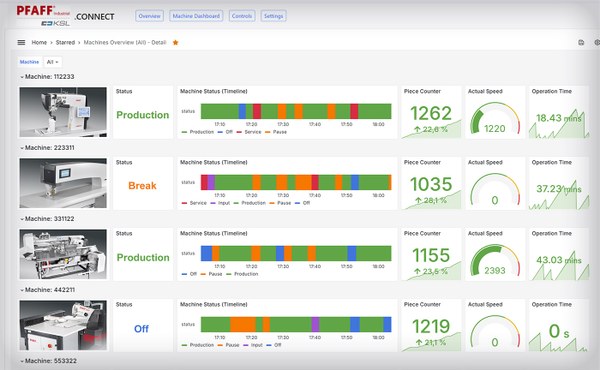Open the hamburger menu icon
This screenshot has width=600, height=370.
click(21, 42)
